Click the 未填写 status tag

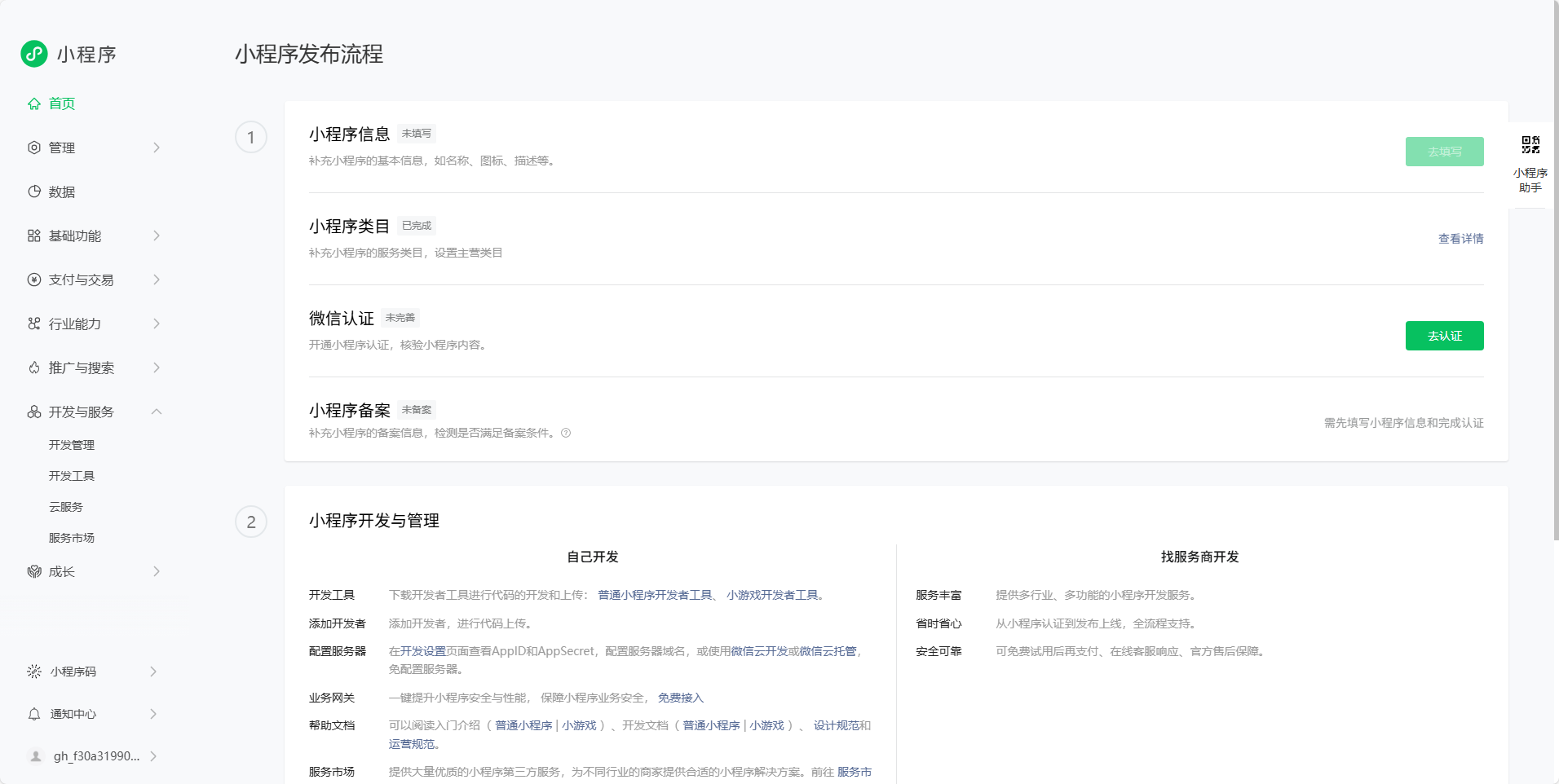point(417,134)
